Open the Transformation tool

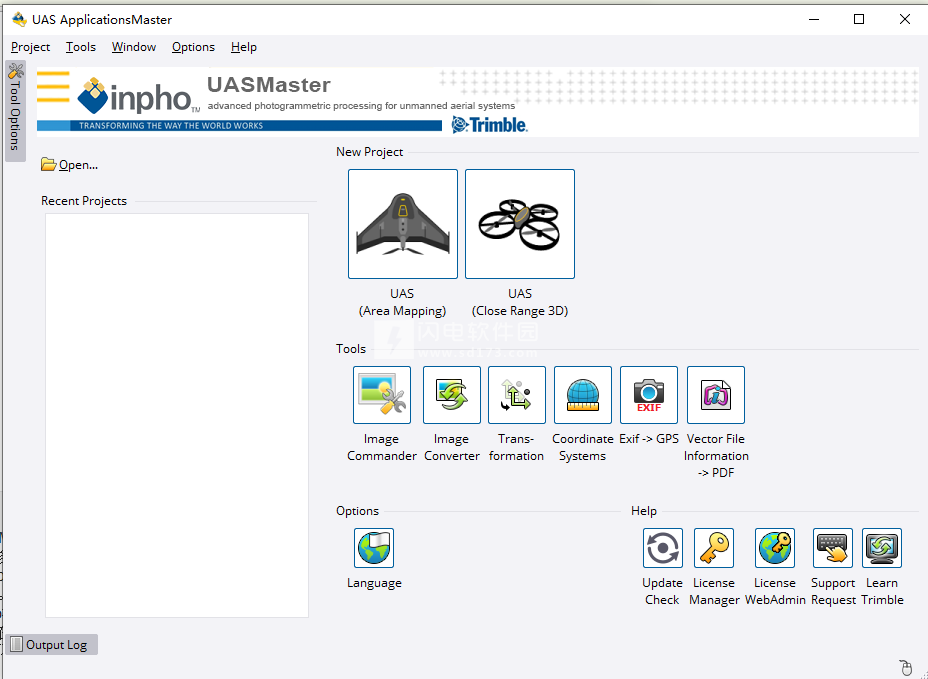(517, 395)
